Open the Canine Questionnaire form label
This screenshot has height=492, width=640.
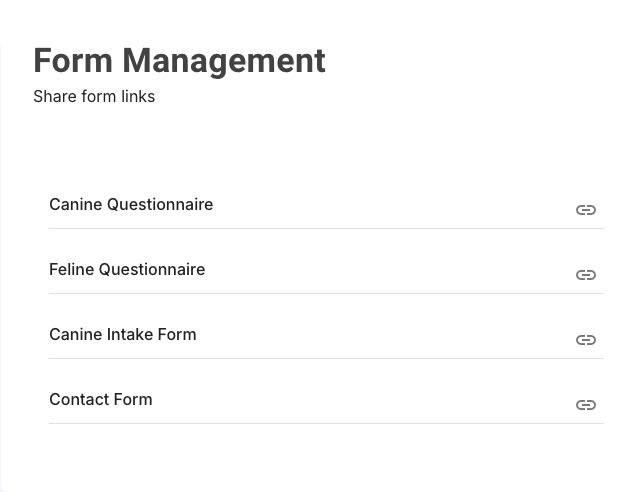pos(131,204)
